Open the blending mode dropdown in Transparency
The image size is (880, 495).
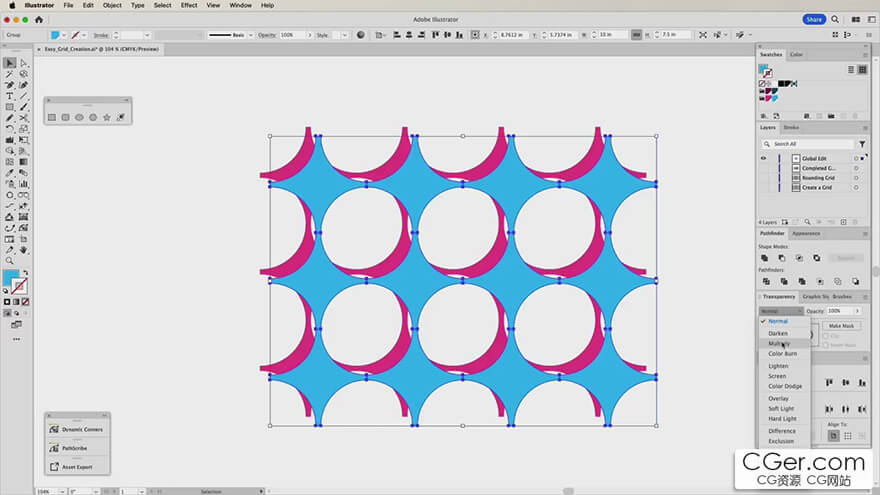(781, 311)
